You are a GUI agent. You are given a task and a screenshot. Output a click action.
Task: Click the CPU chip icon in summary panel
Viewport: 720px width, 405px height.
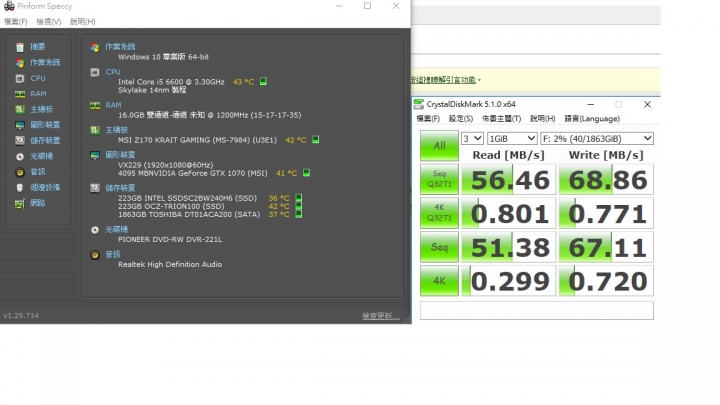tap(95, 72)
